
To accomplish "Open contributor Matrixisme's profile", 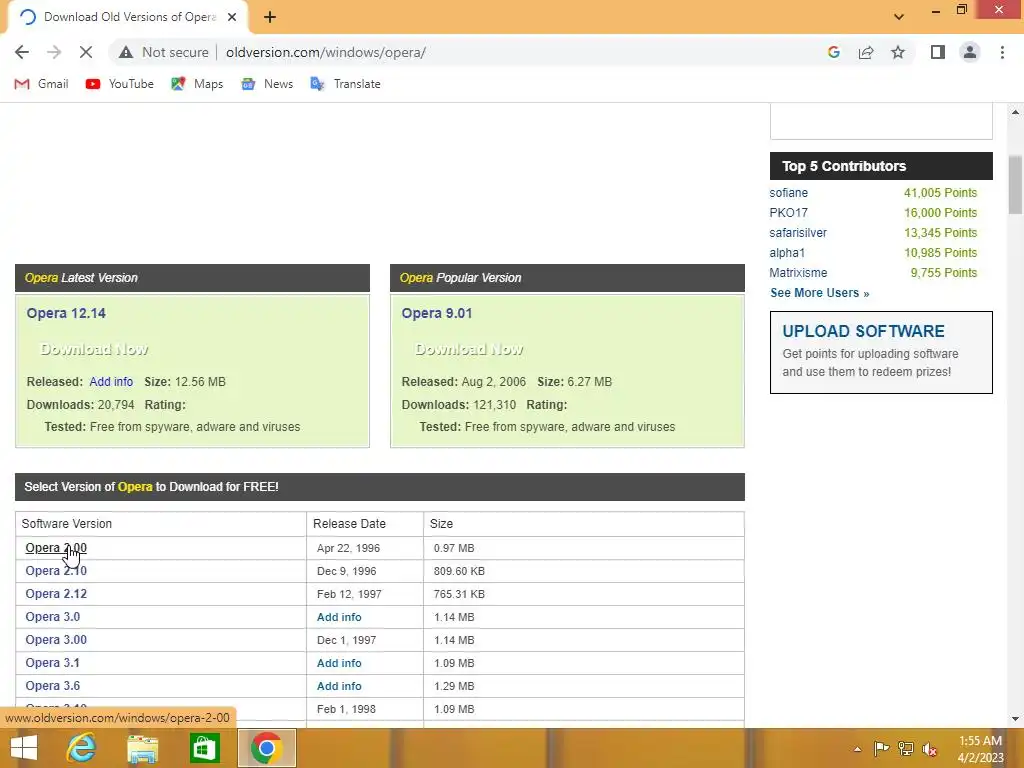I will [x=798, y=273].
